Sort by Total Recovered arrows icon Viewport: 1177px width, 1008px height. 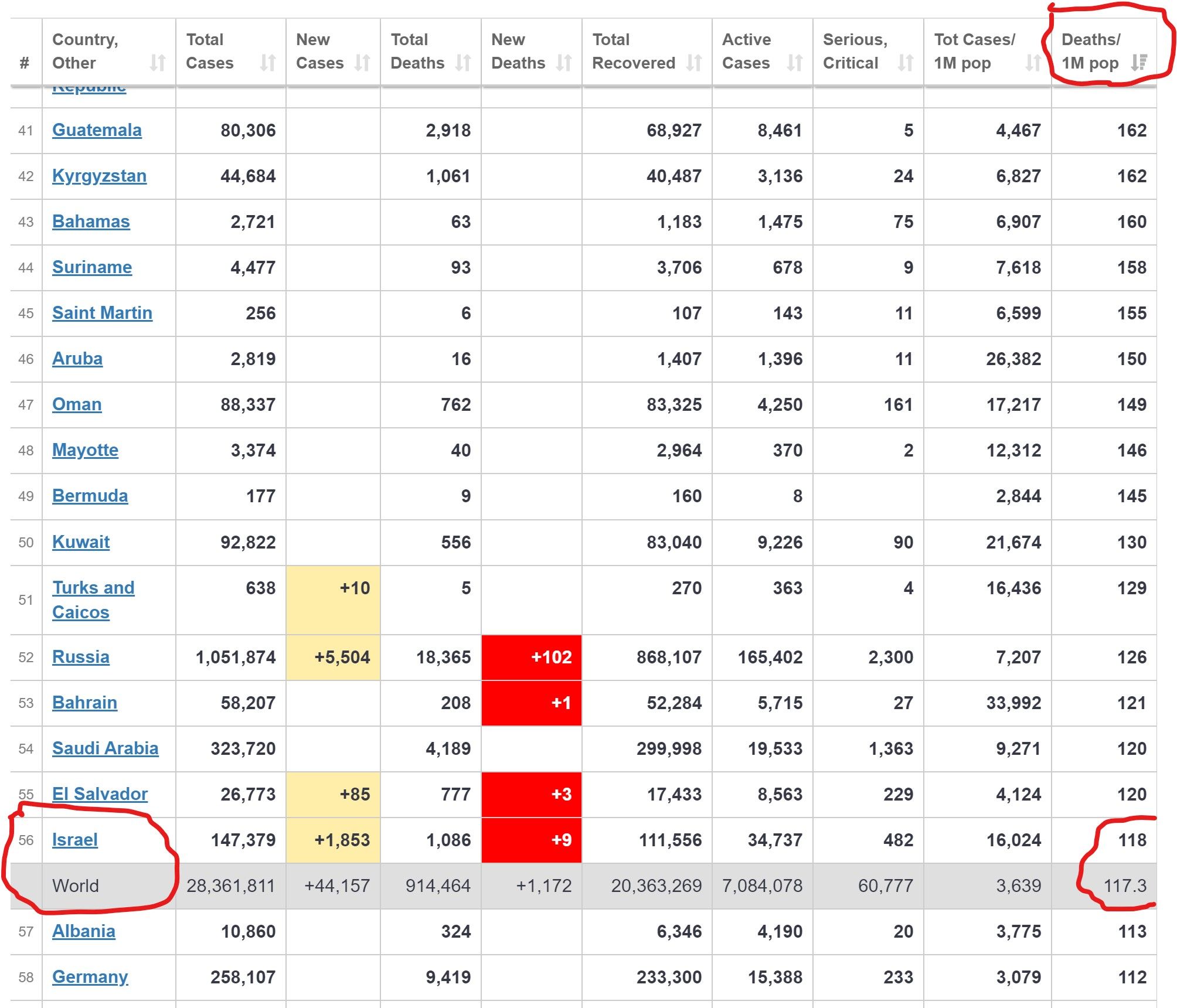[694, 63]
